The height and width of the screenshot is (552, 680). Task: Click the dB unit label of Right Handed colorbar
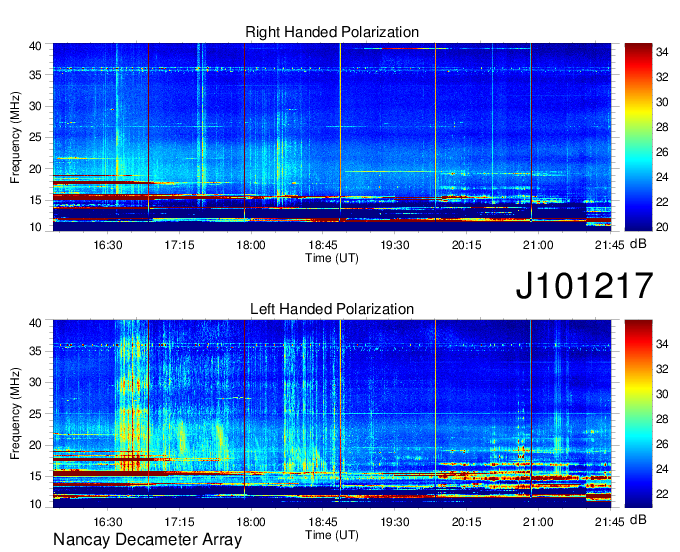638,244
